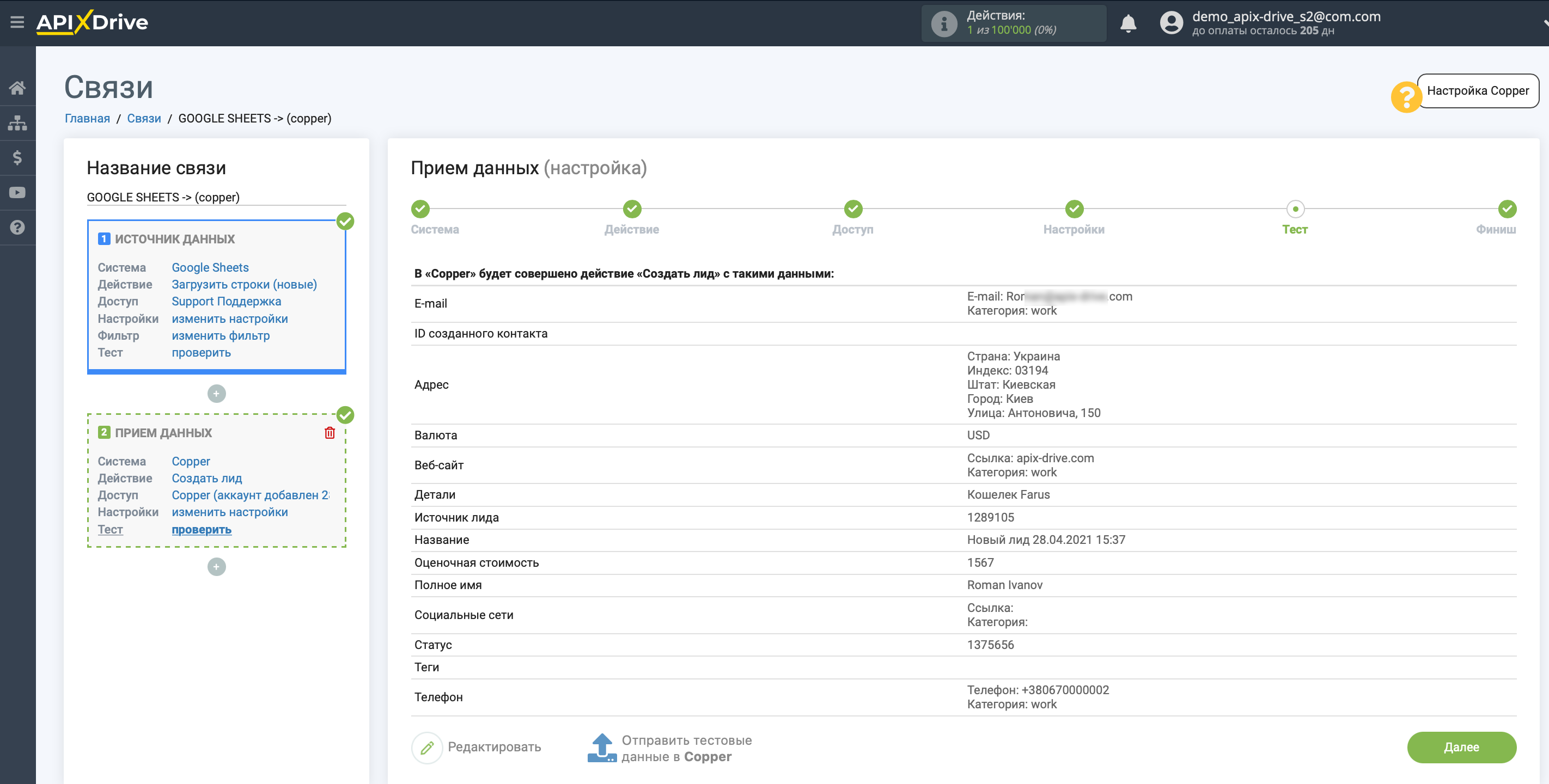
Task: Open Google Sheets system link
Action: (x=210, y=267)
